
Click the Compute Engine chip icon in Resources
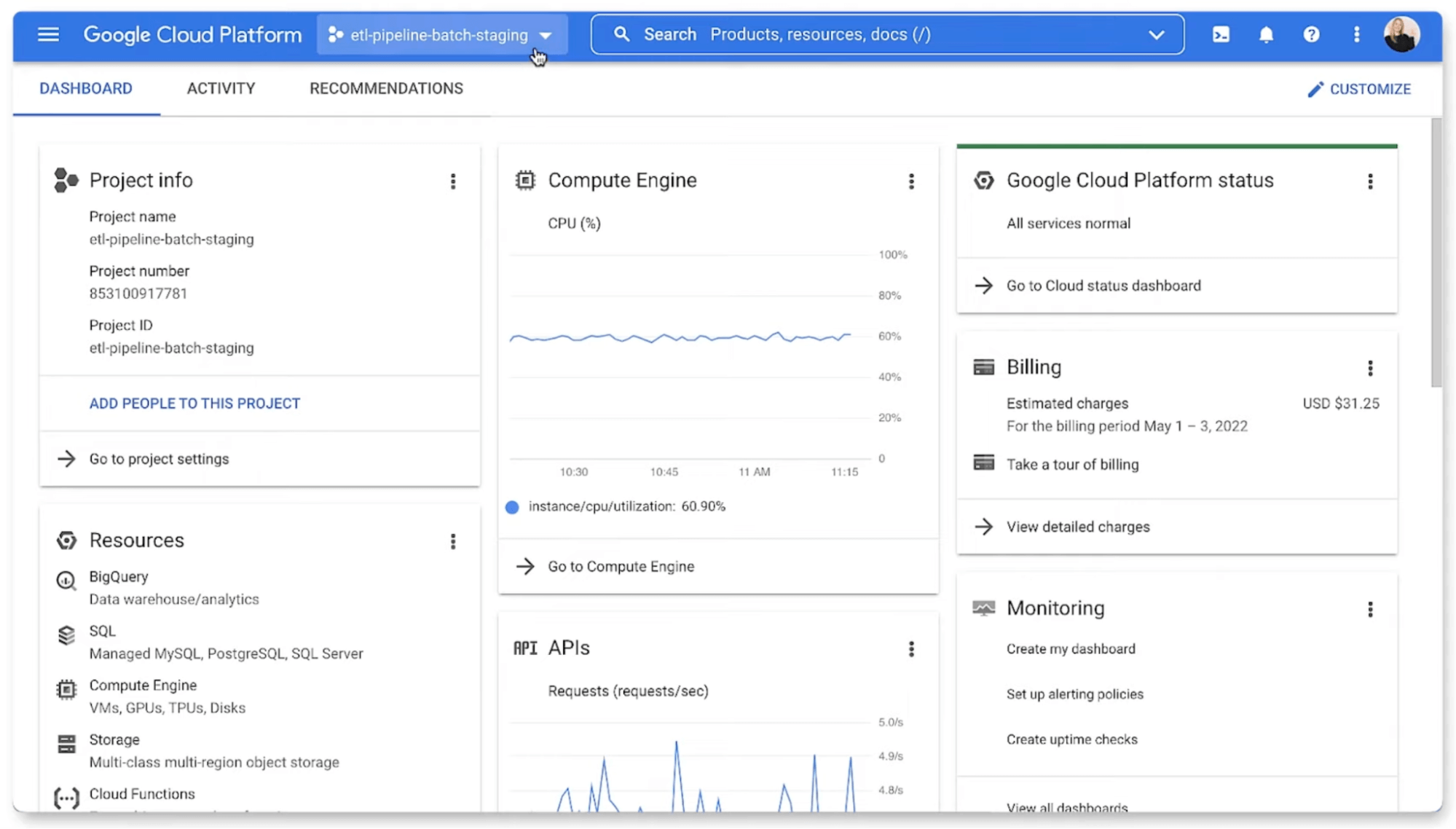tap(66, 689)
